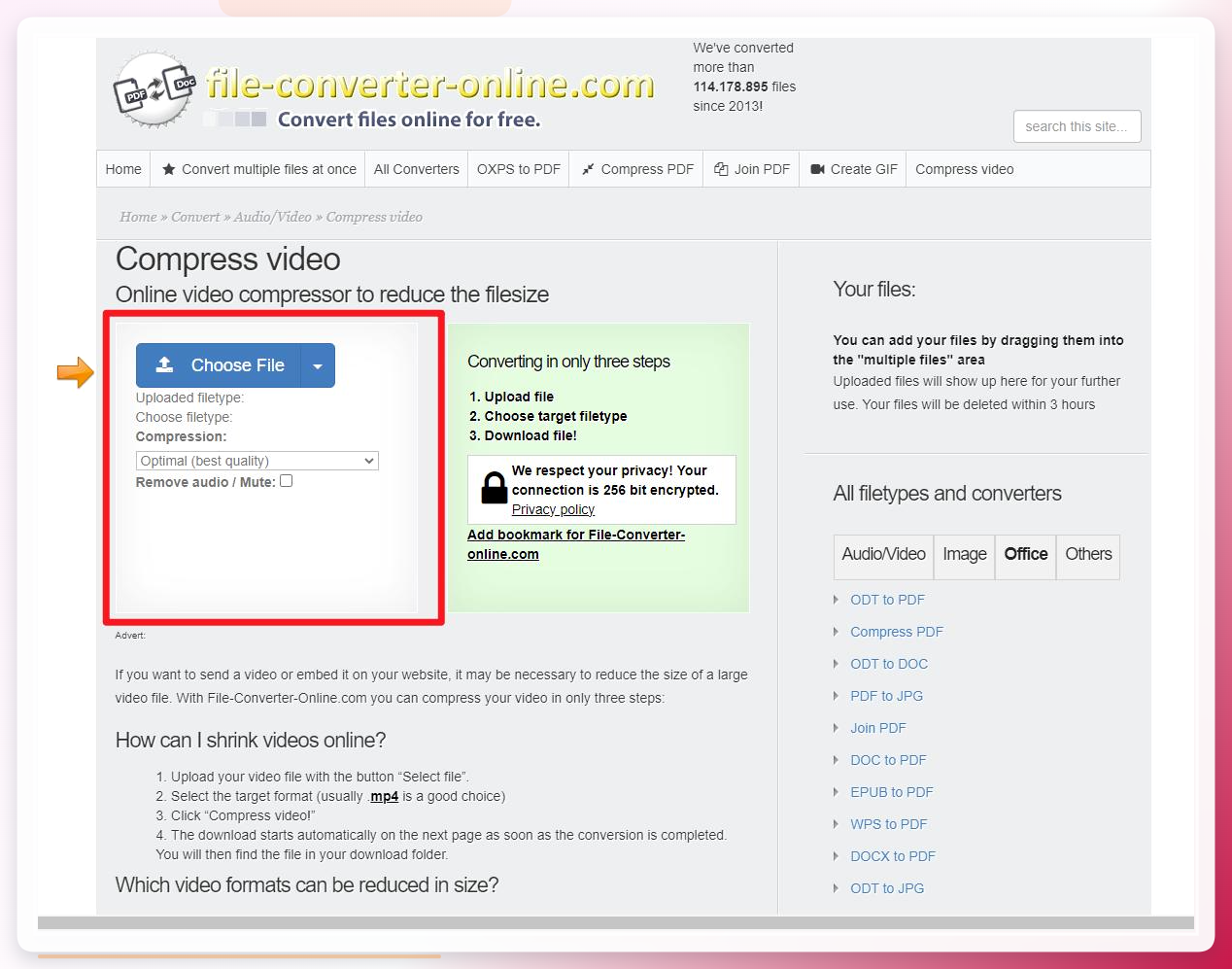Open the Compress video menu item
Image resolution: width=1232 pixels, height=969 pixels.
965,169
